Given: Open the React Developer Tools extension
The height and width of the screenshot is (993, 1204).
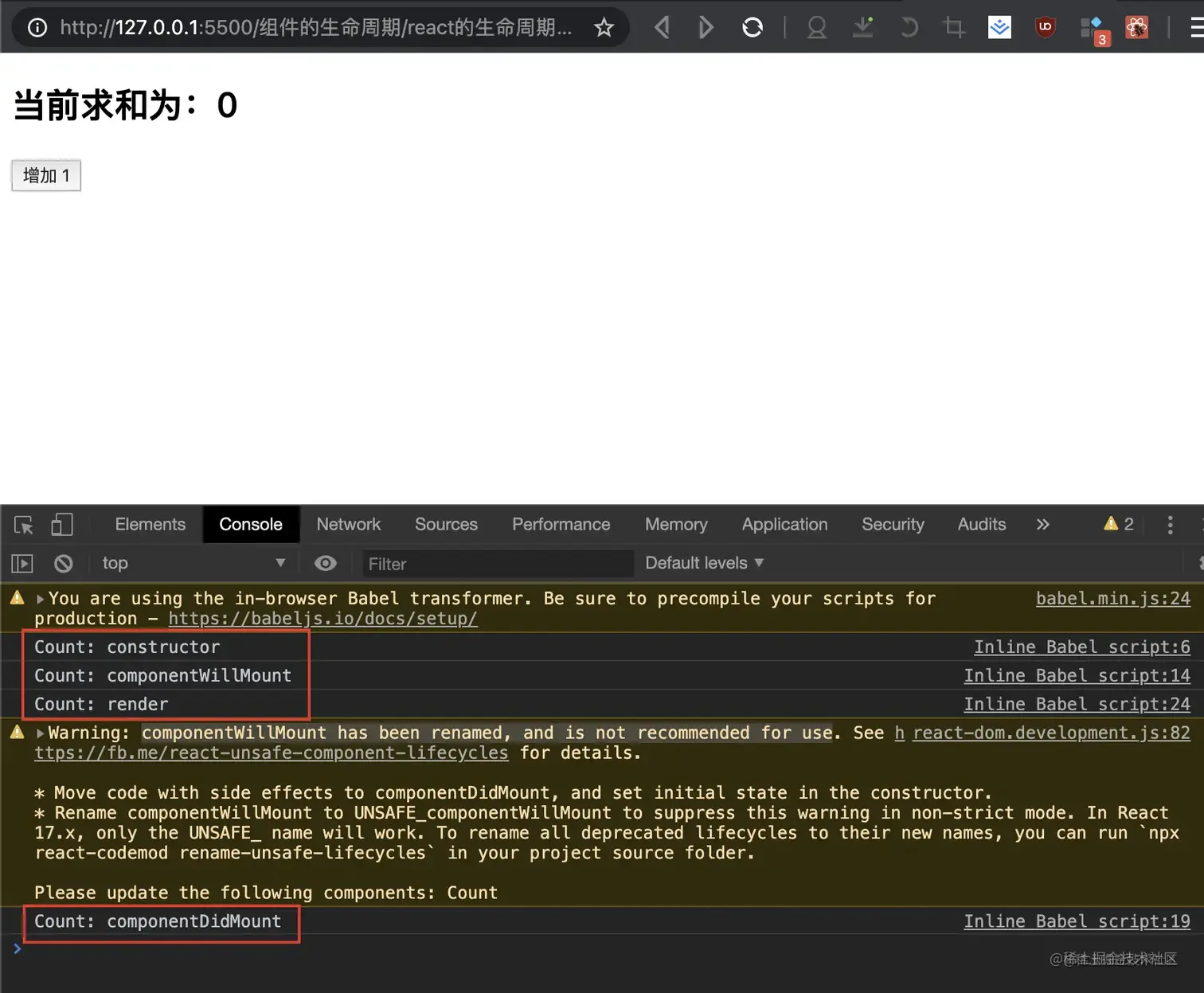Looking at the screenshot, I should (x=1137, y=28).
